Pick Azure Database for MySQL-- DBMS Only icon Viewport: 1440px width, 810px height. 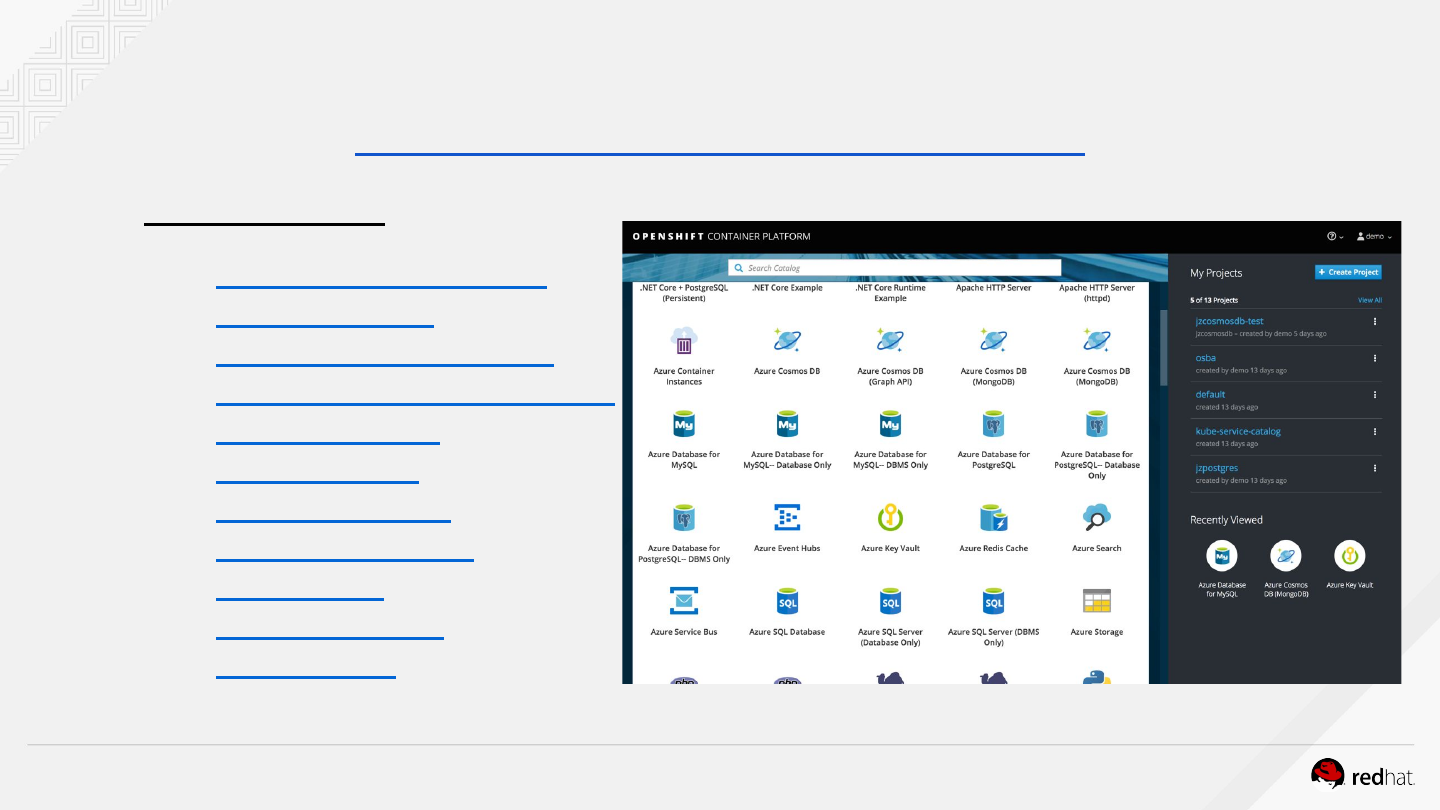(x=890, y=424)
